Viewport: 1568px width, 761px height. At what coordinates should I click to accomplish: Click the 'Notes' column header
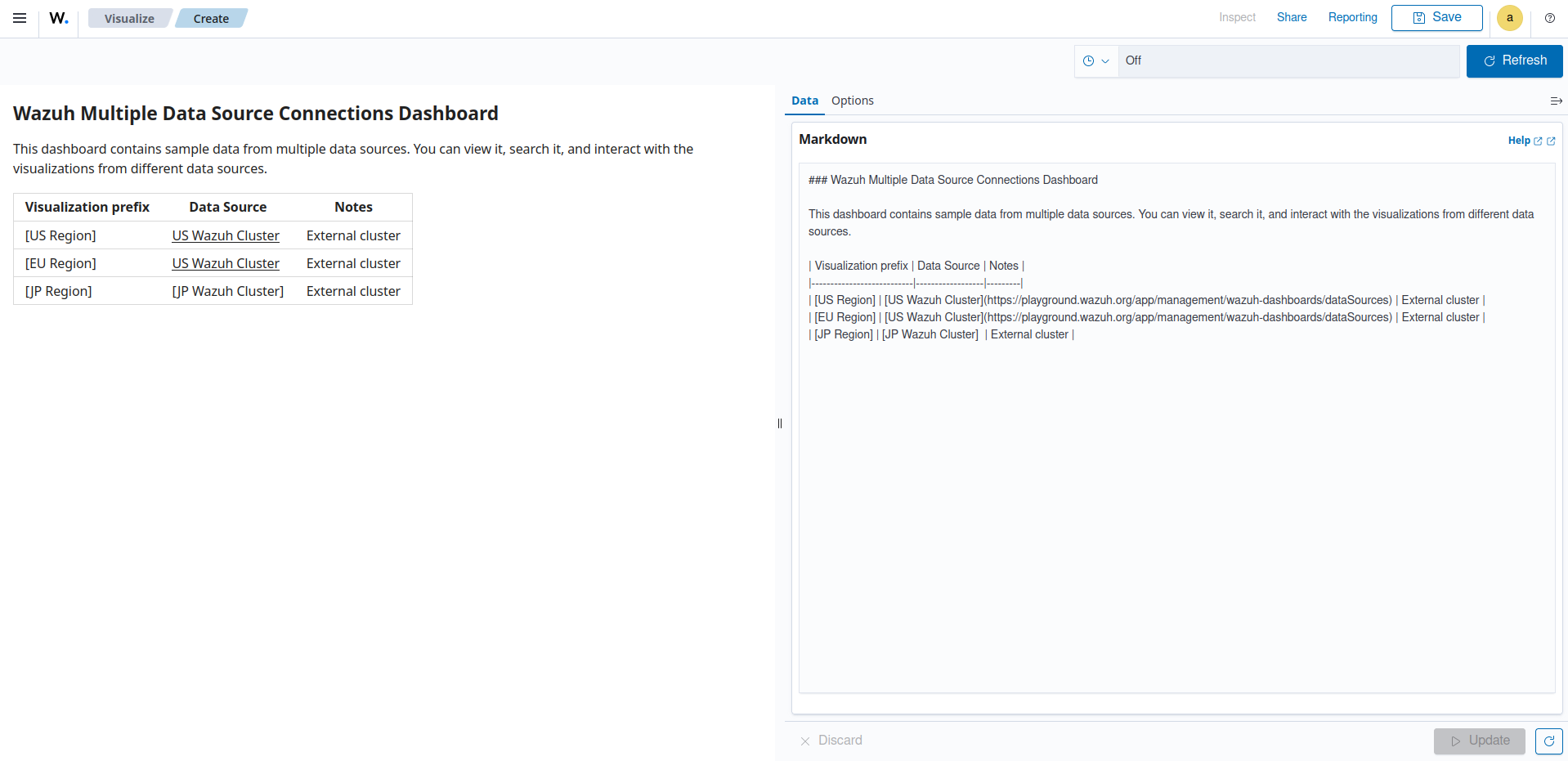(353, 207)
